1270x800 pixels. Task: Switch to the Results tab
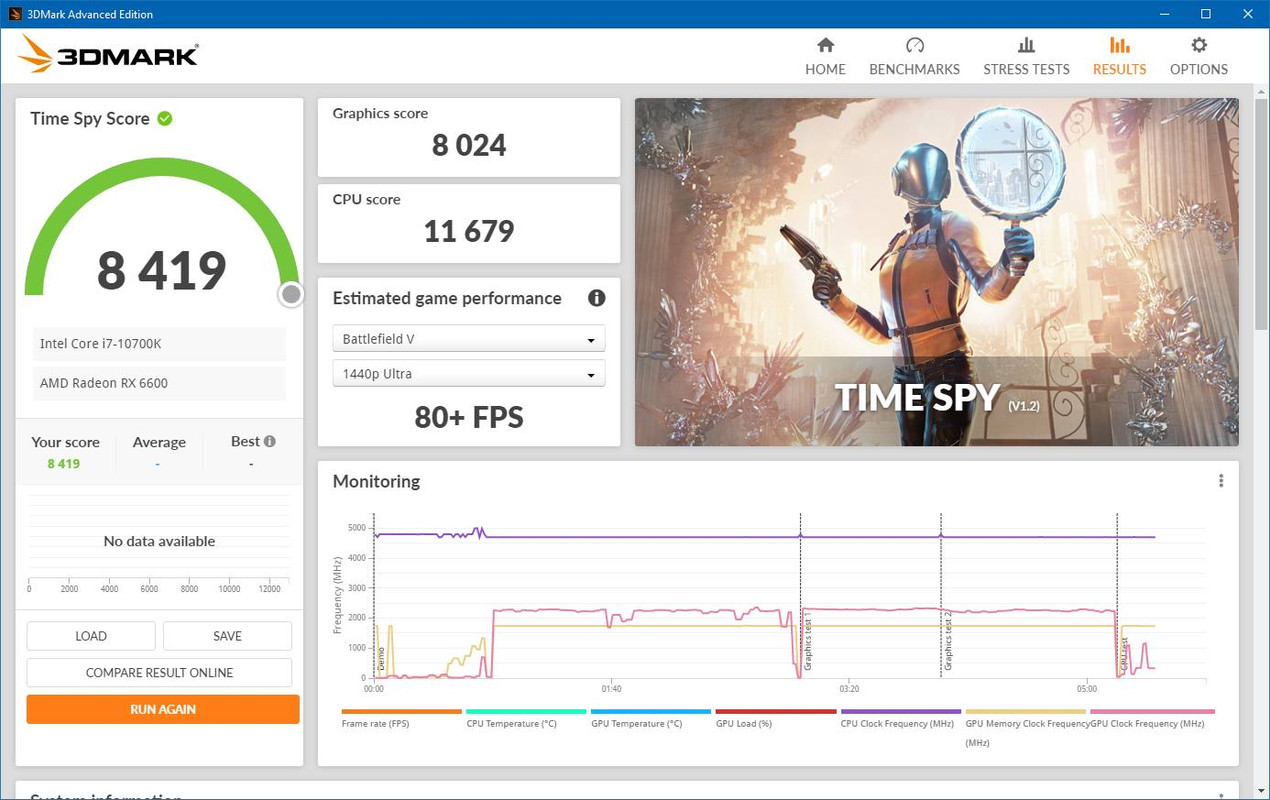click(x=1119, y=56)
